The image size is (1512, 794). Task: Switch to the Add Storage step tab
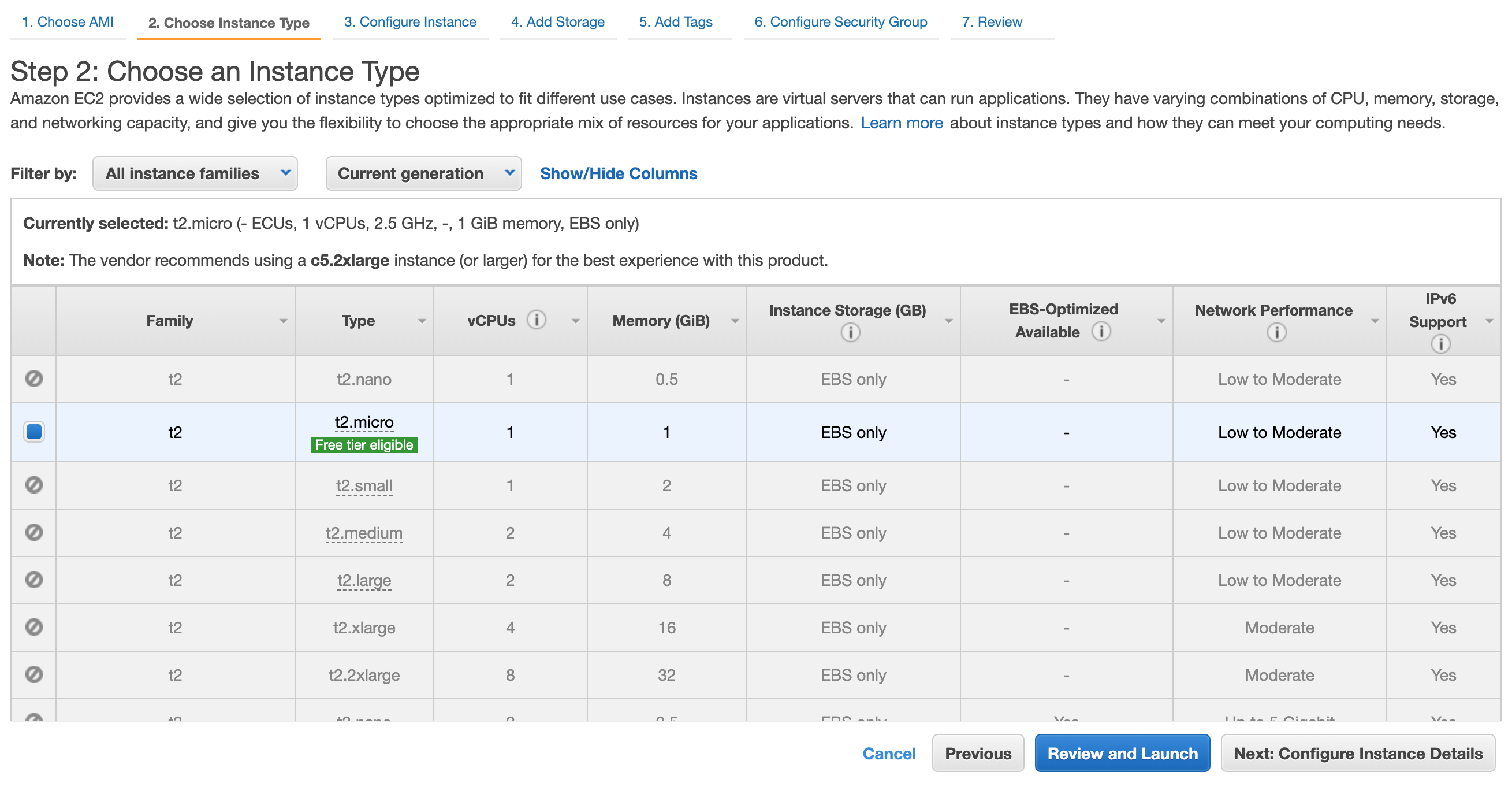click(557, 22)
